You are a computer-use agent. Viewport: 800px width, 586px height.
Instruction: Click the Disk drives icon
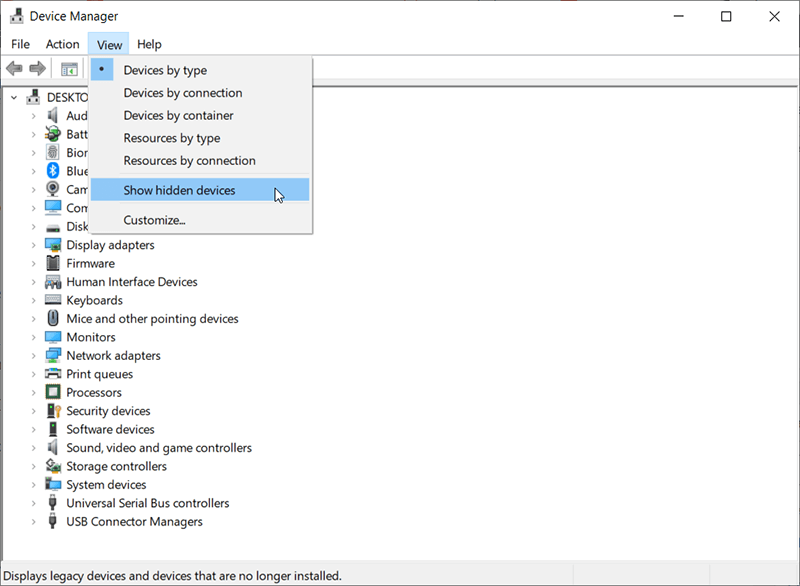53,227
